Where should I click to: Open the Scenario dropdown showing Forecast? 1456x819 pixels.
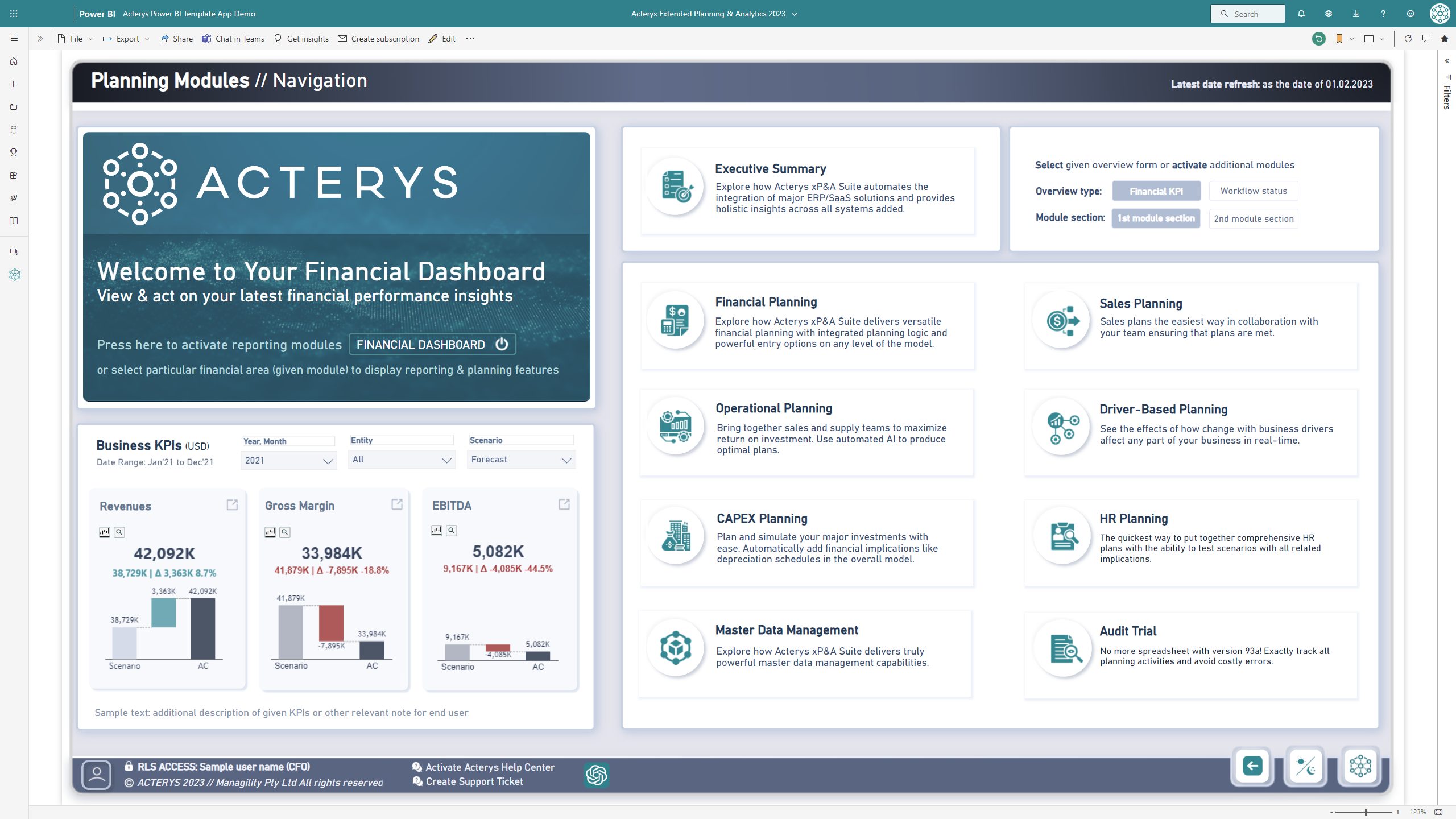coord(520,460)
